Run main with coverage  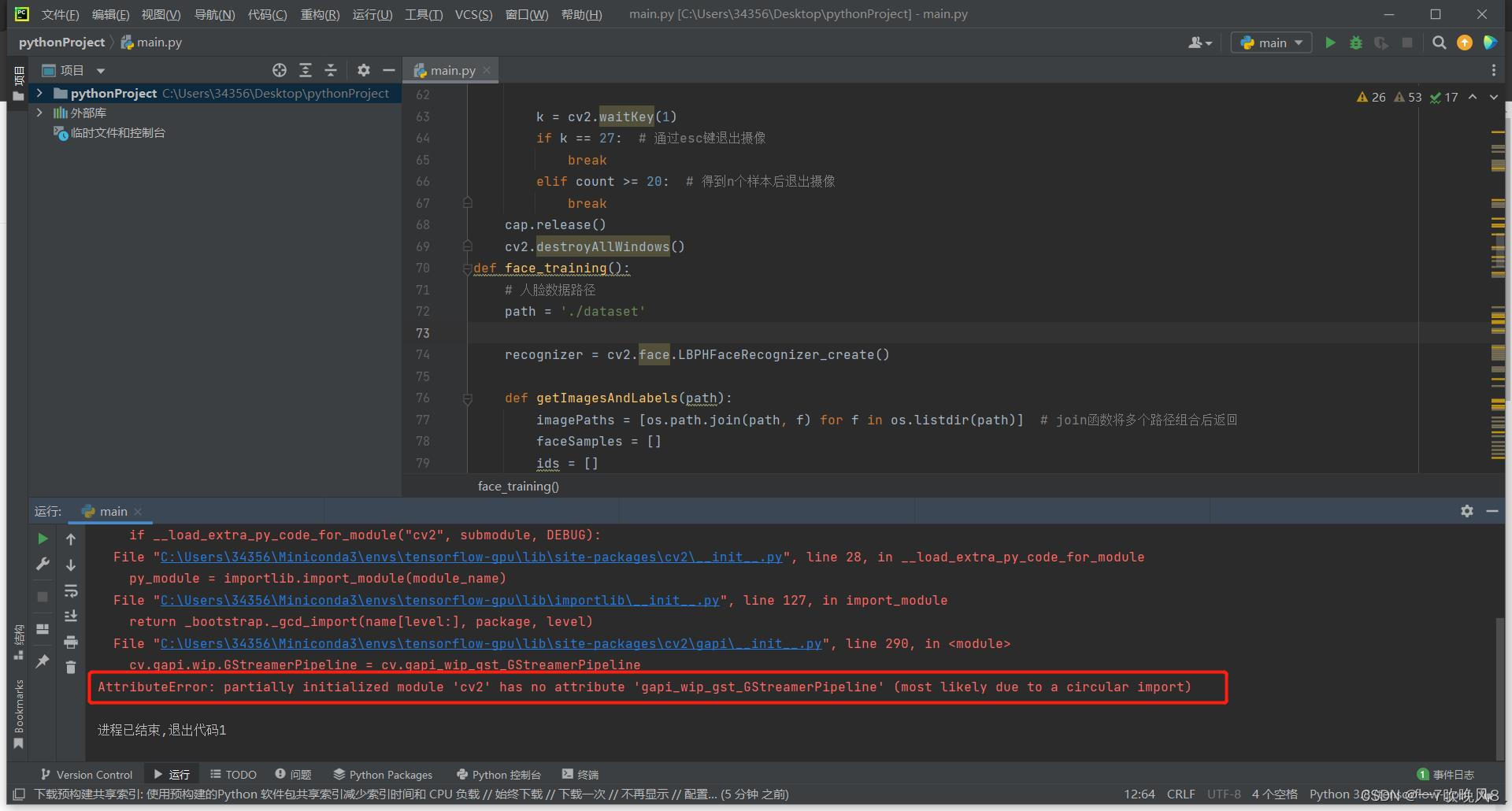[1381, 43]
